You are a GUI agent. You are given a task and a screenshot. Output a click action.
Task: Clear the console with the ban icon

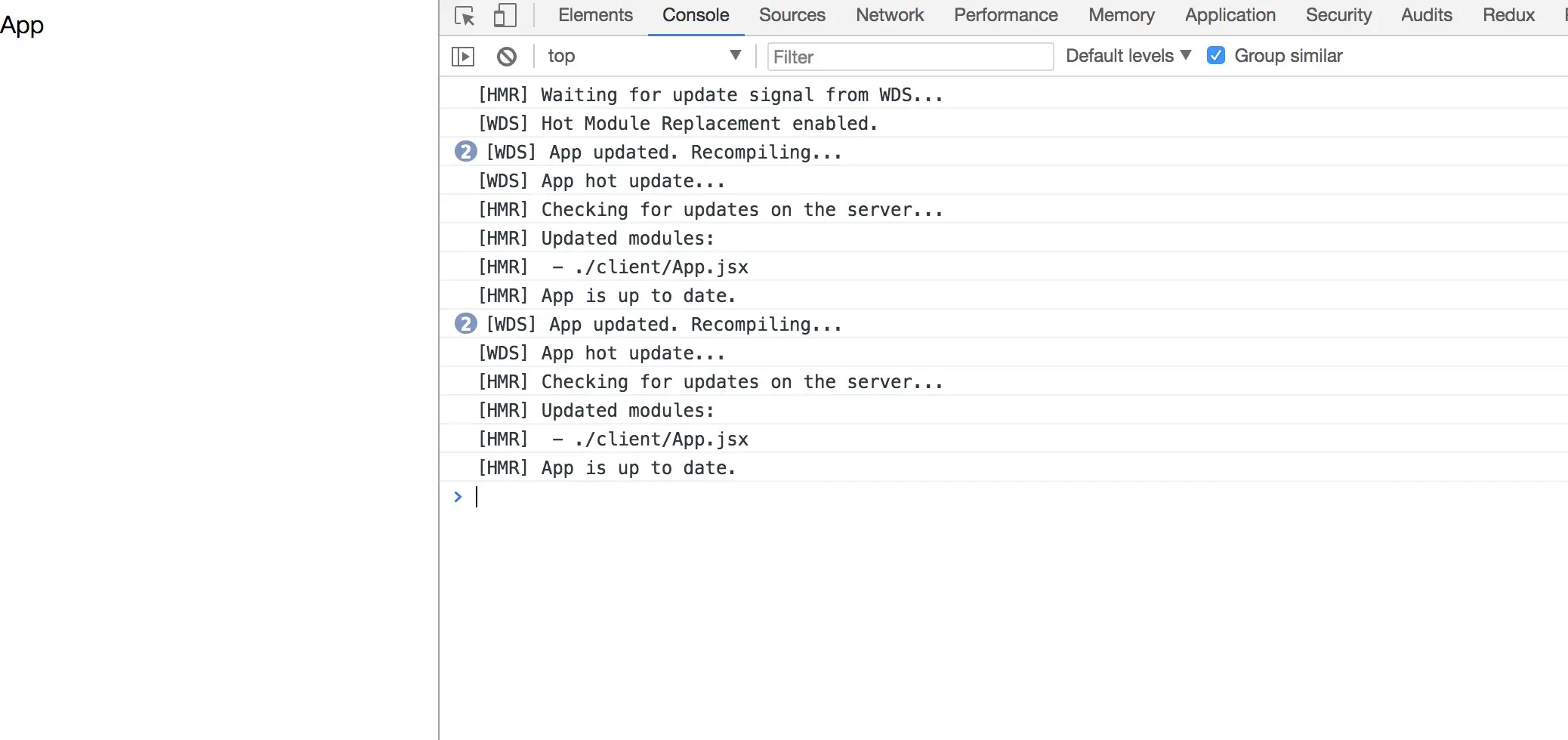coord(507,57)
